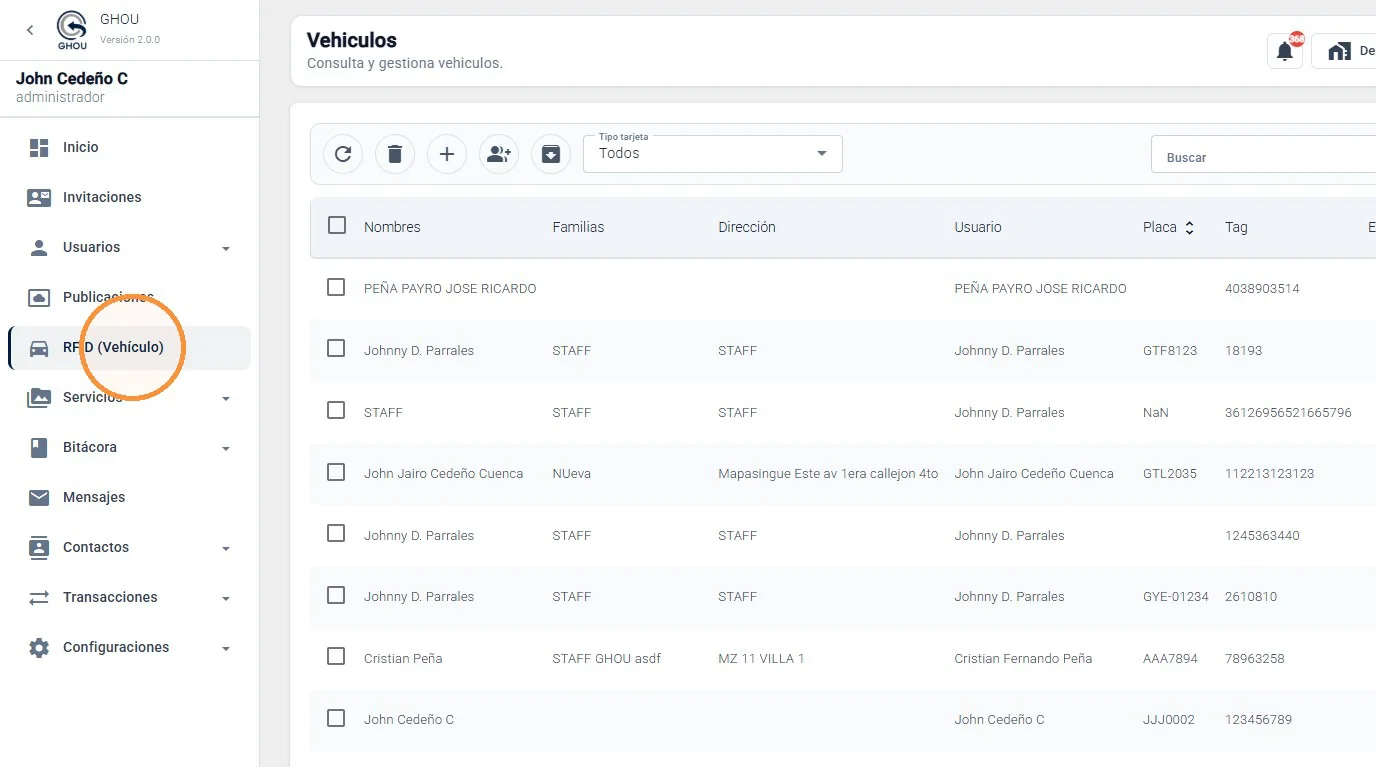
Task: Click the GHOU logo icon
Action: [x=72, y=29]
